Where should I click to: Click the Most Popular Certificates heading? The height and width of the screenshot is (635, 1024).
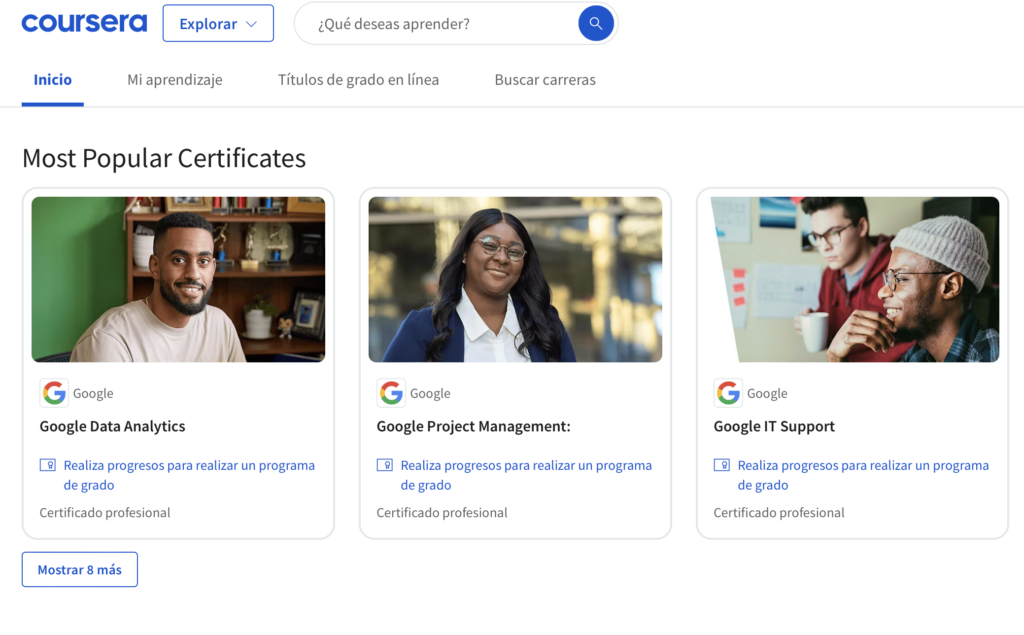point(164,158)
